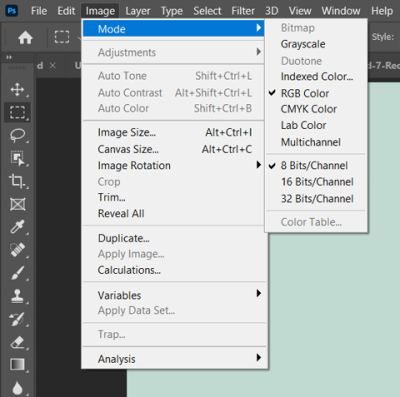Click the Image menu
Viewport: 400px width, 397px height.
coord(100,11)
